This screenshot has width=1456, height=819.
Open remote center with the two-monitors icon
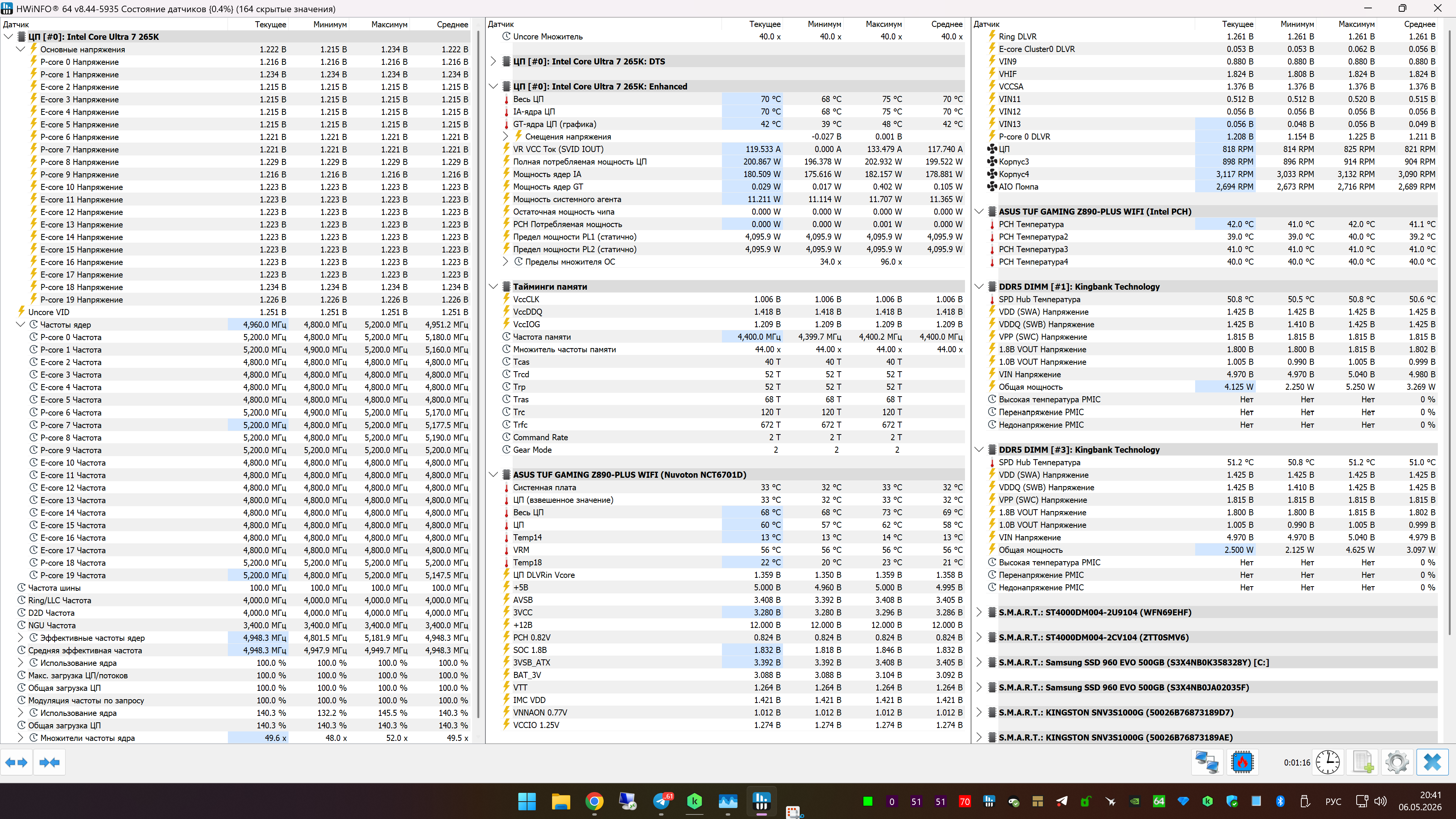(x=1207, y=763)
